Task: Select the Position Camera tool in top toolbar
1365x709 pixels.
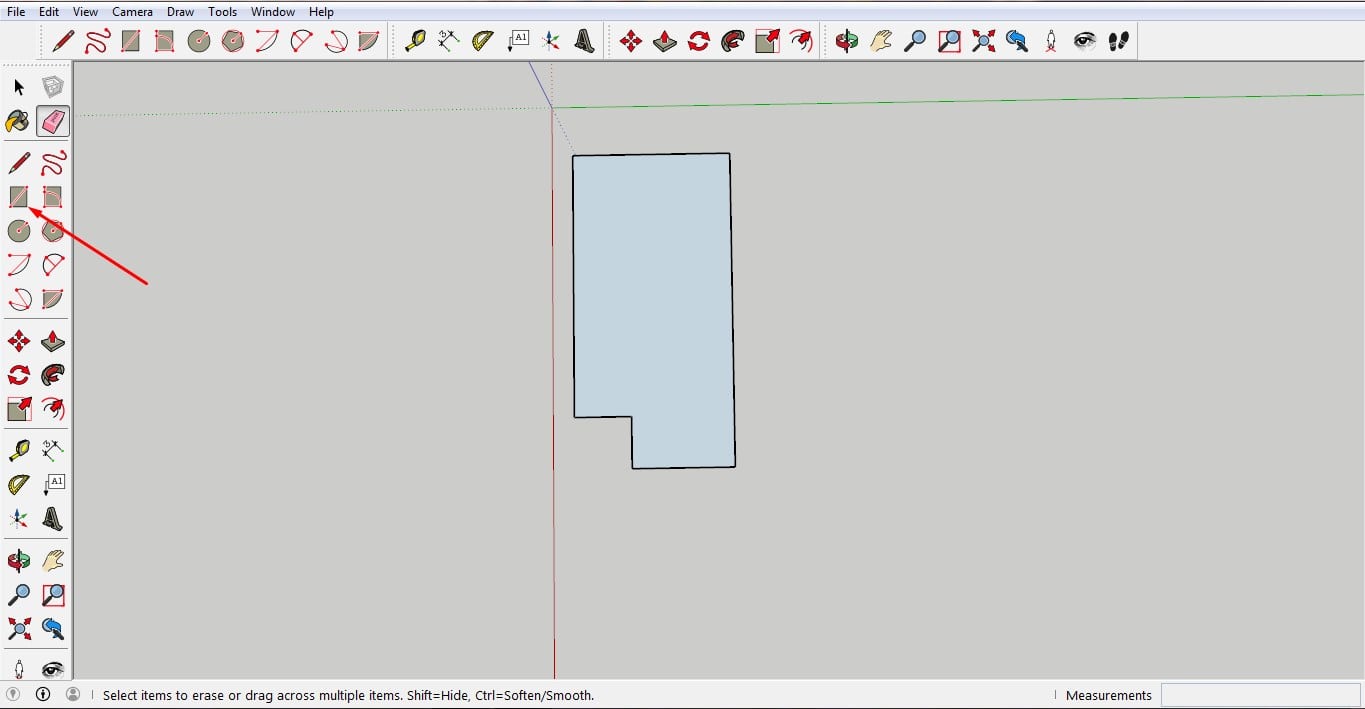Action: coord(1051,41)
